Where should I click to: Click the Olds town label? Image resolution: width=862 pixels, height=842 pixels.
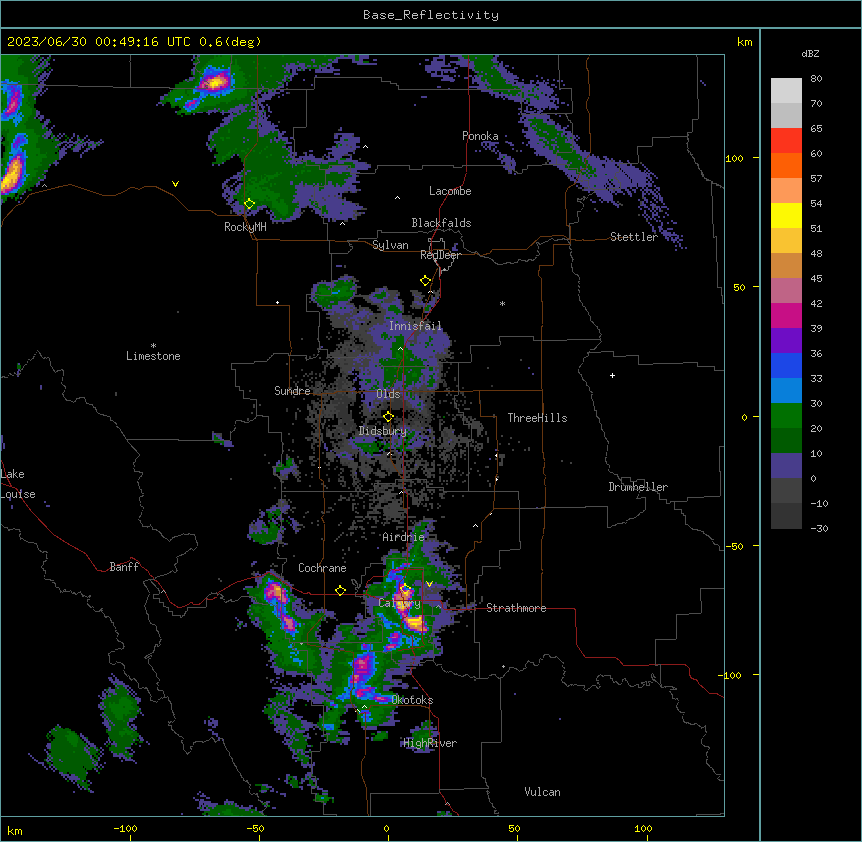click(388, 394)
